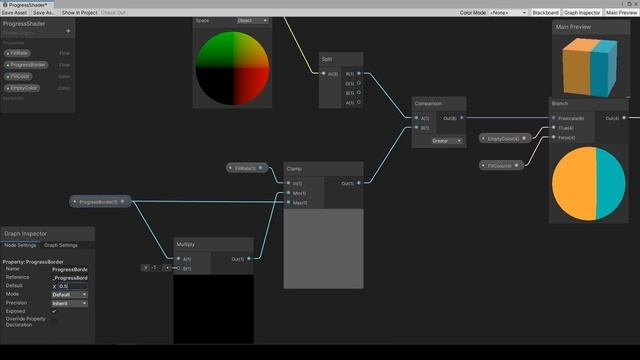The height and width of the screenshot is (360, 640).
Task: Toggle the Exposed checkbox in Graph Inspector
Action: pyautogui.click(x=54, y=311)
